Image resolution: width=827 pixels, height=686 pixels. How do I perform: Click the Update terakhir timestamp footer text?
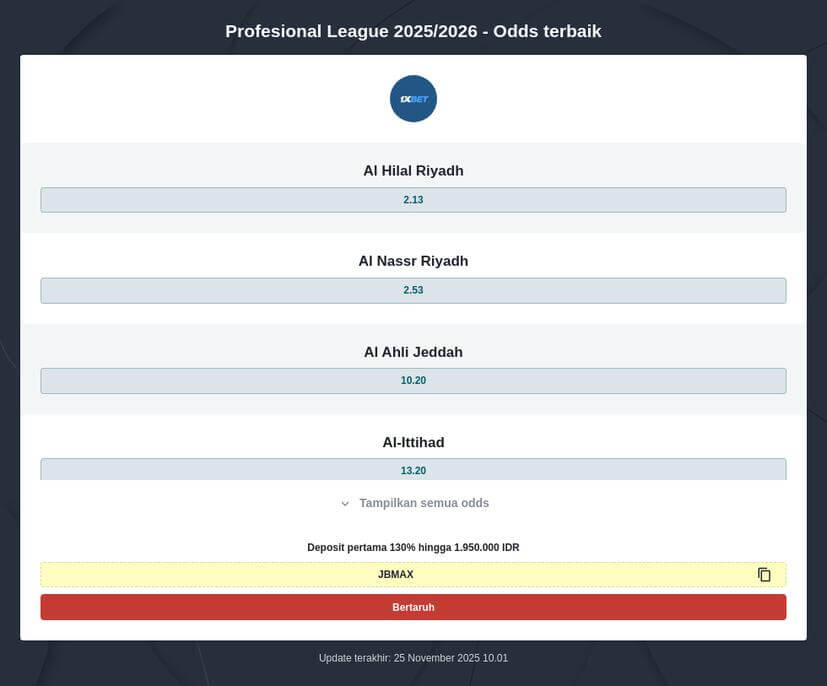413,657
